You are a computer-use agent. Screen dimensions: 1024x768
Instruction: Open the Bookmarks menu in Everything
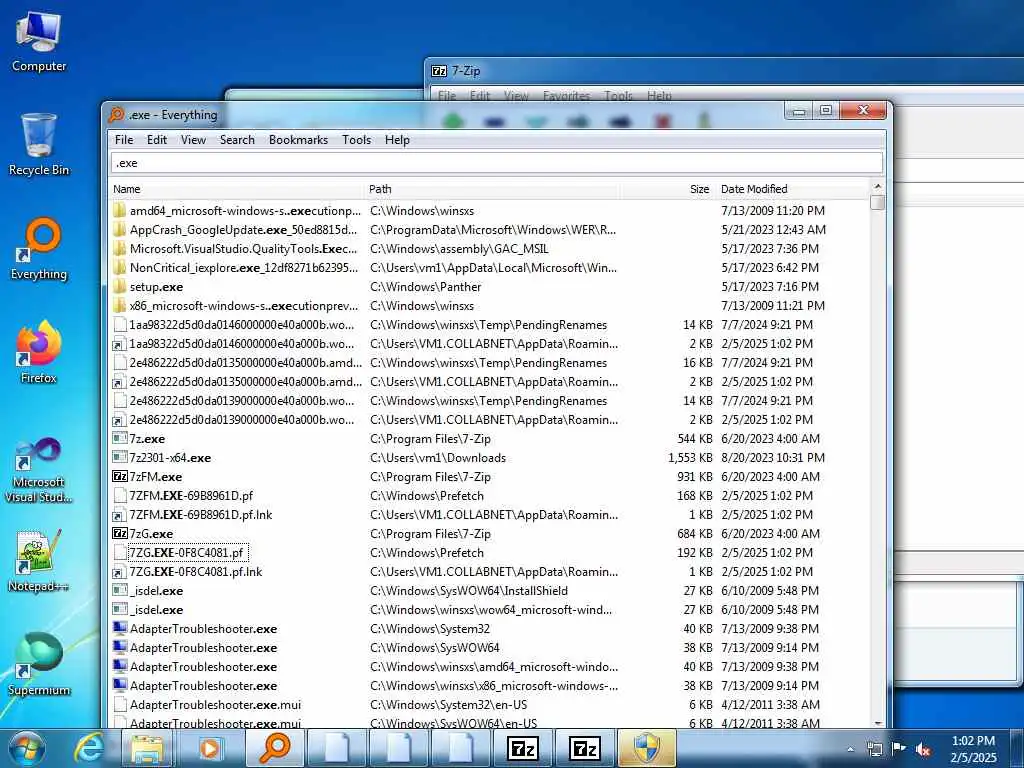[298, 140]
